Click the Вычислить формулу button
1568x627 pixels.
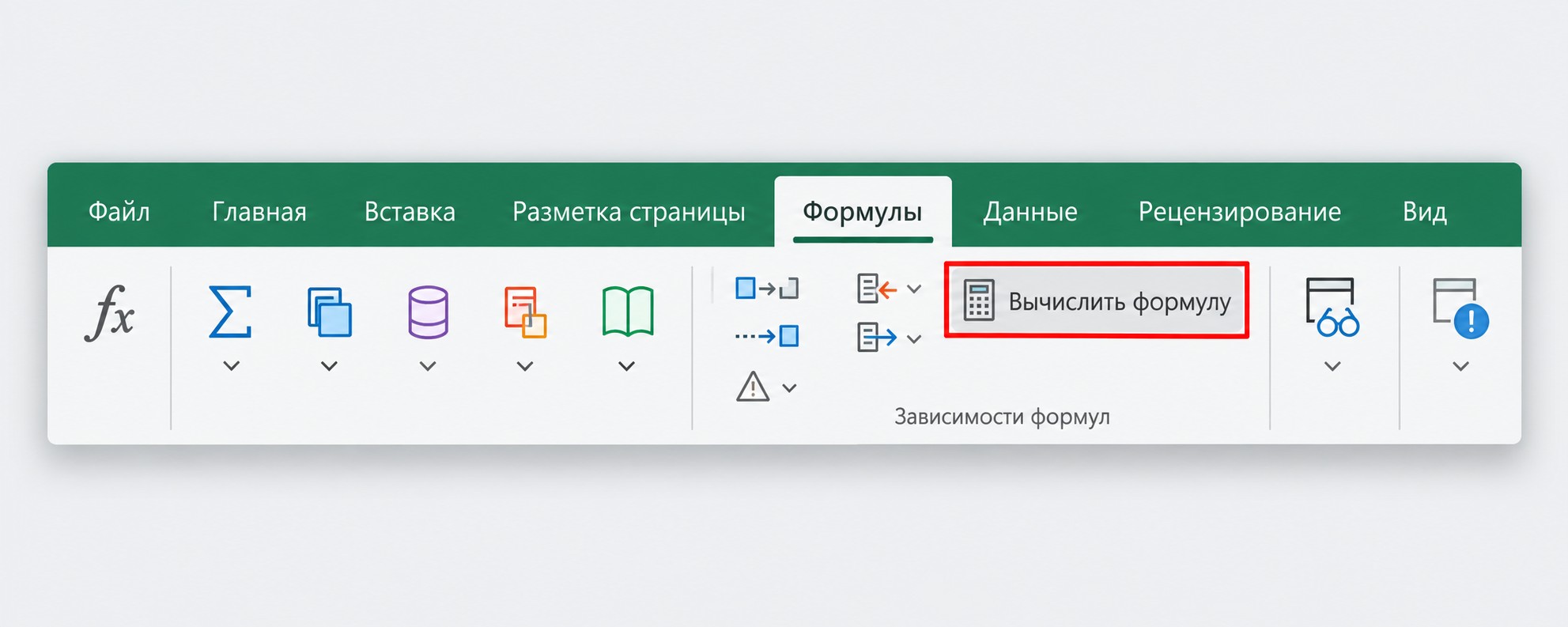1097,300
